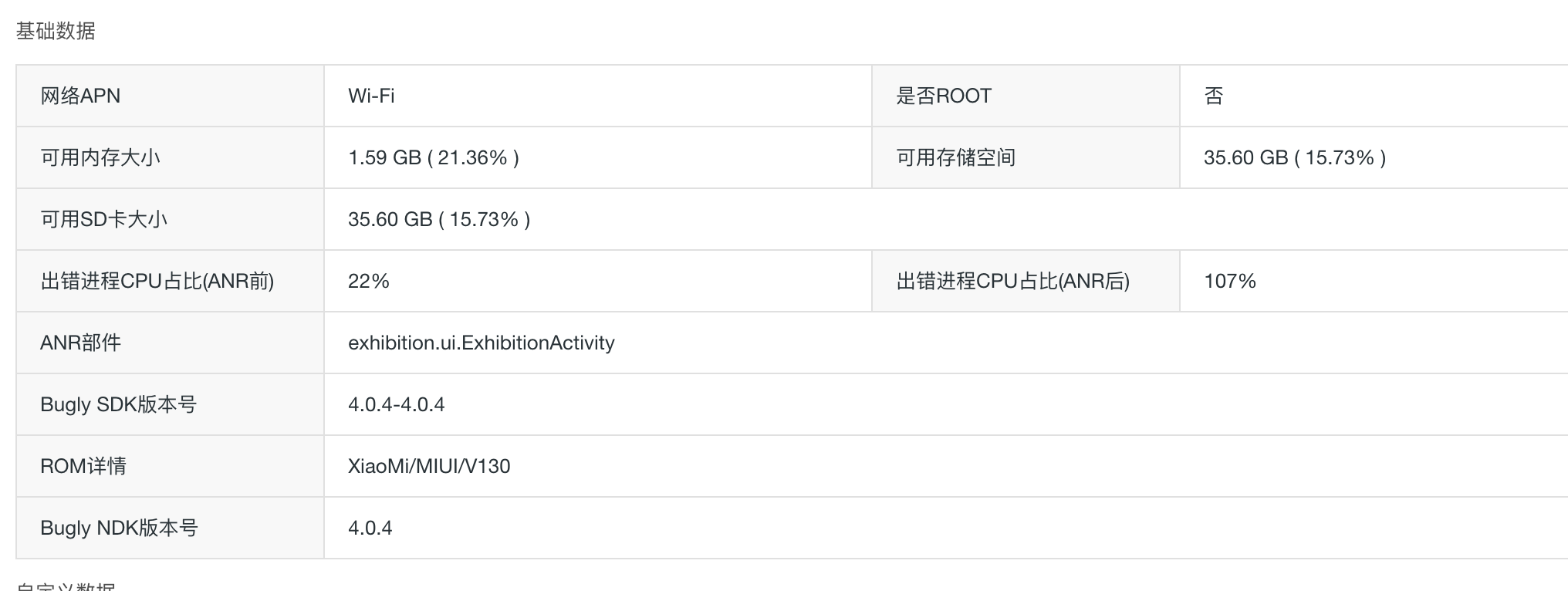Click the XiaoMi/MIUI/V130 ROM value
The image size is (1568, 591).
tap(429, 466)
